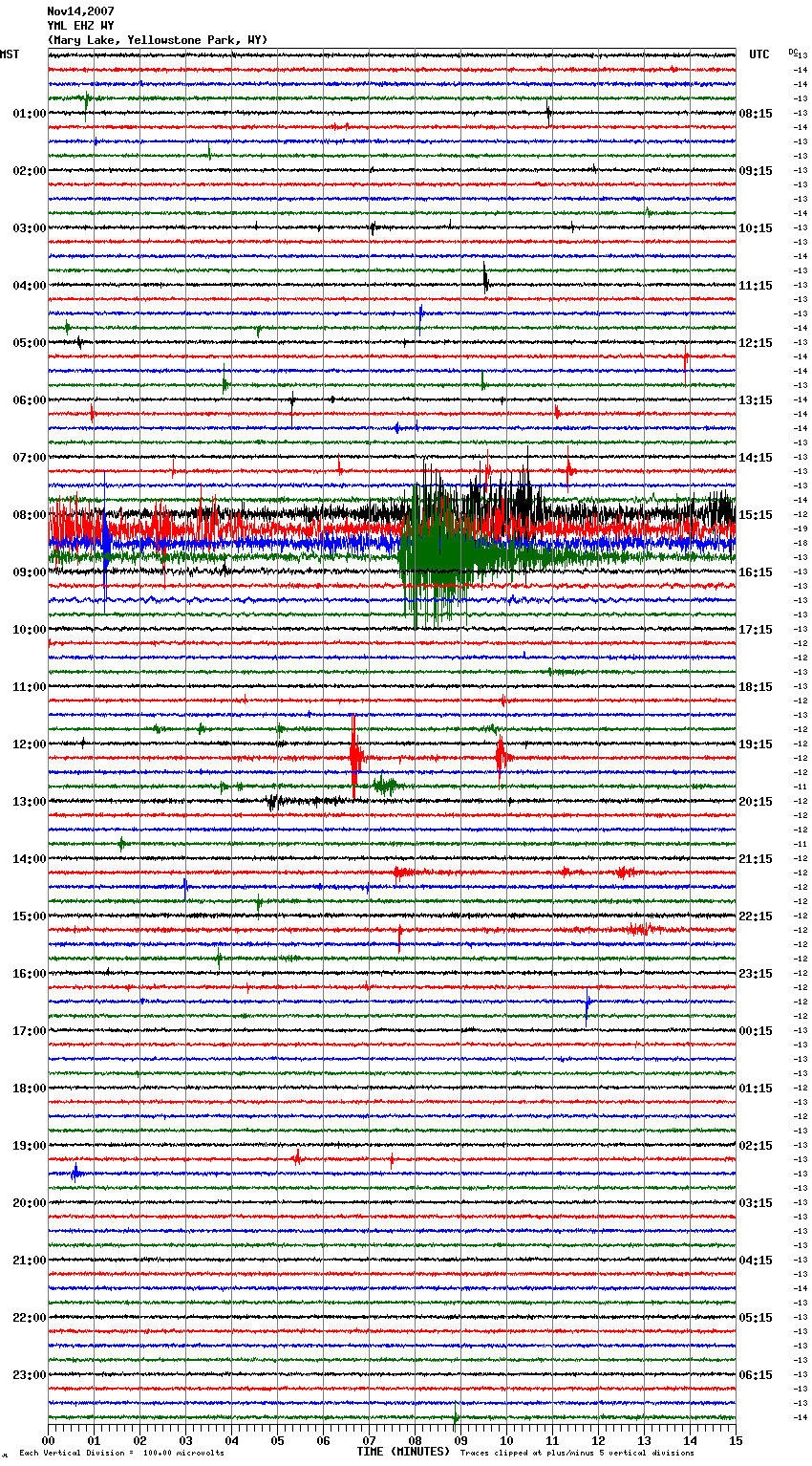This screenshot has width=812, height=1466.
Task: Click the 17:15 UTC time label
Action: coord(756,630)
